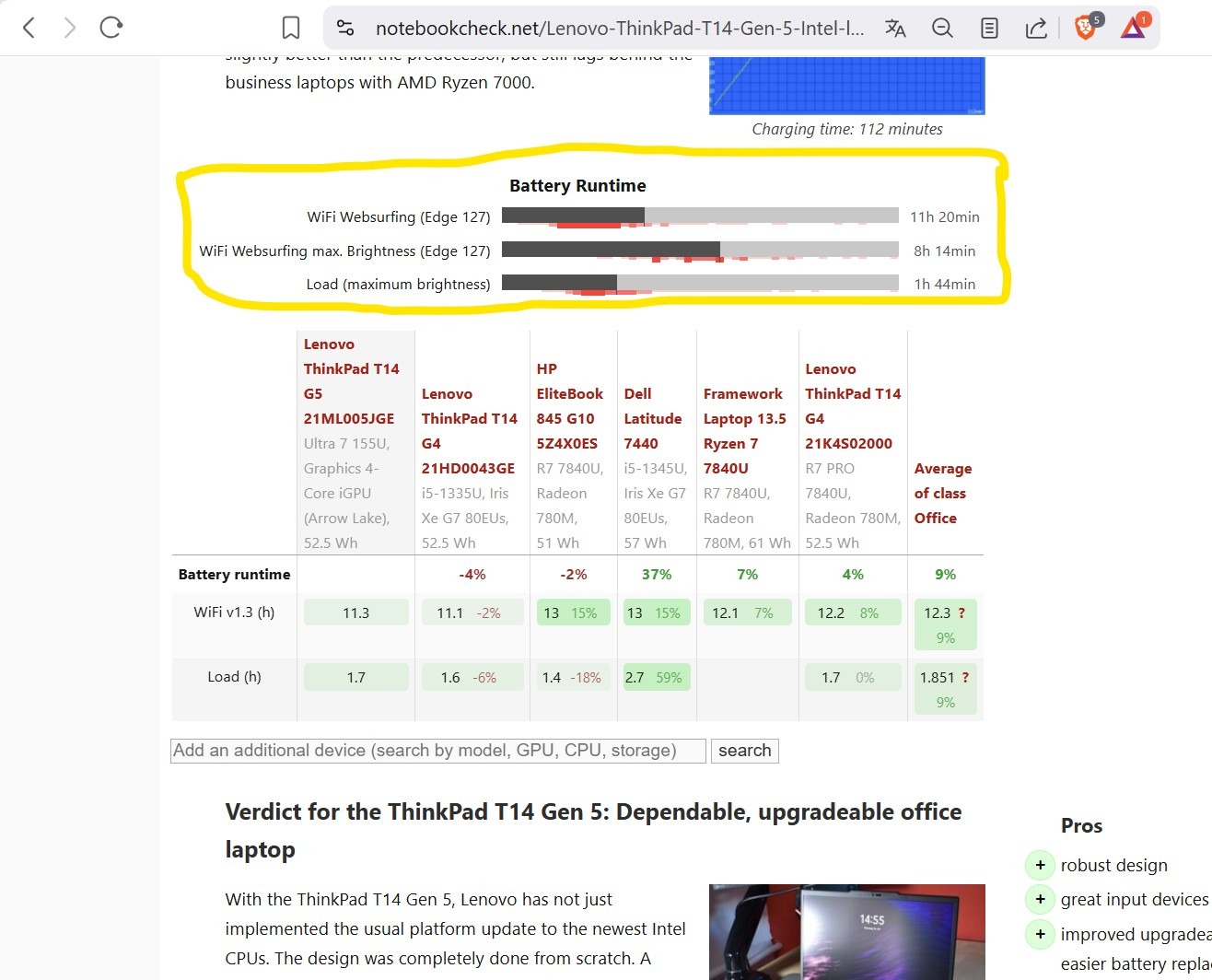Translate this page icon
This screenshot has width=1212, height=980.
895,28
